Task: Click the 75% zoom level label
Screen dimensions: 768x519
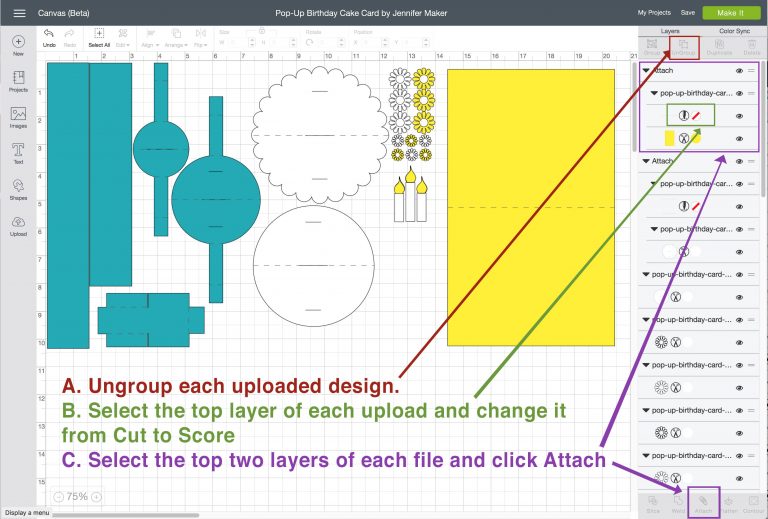Action: click(77, 496)
